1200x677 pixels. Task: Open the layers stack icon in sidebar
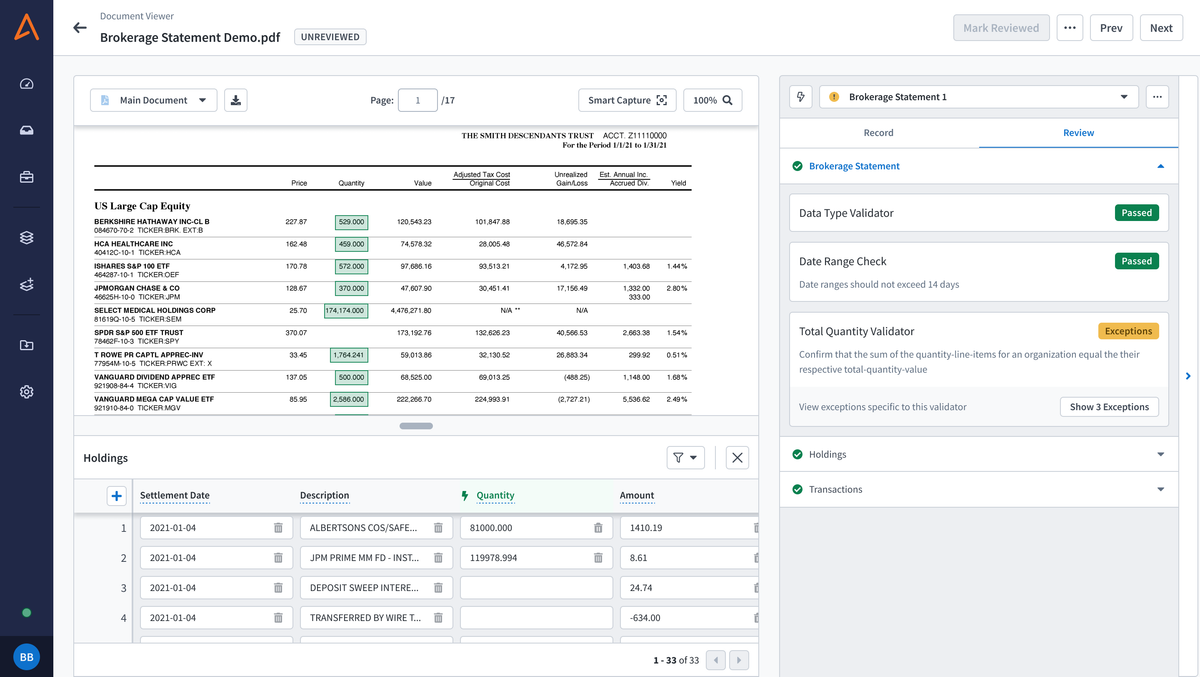pos(27,238)
